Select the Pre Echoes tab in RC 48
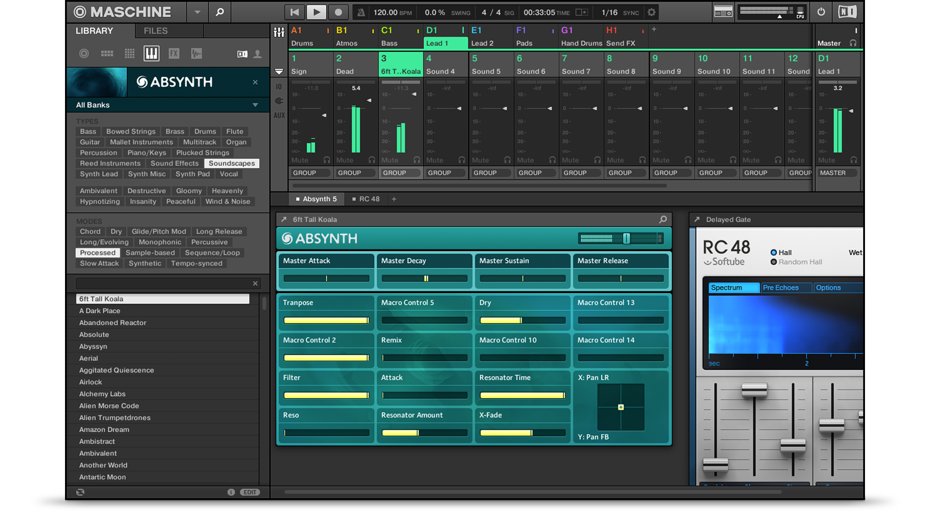The image size is (930, 530). (781, 288)
